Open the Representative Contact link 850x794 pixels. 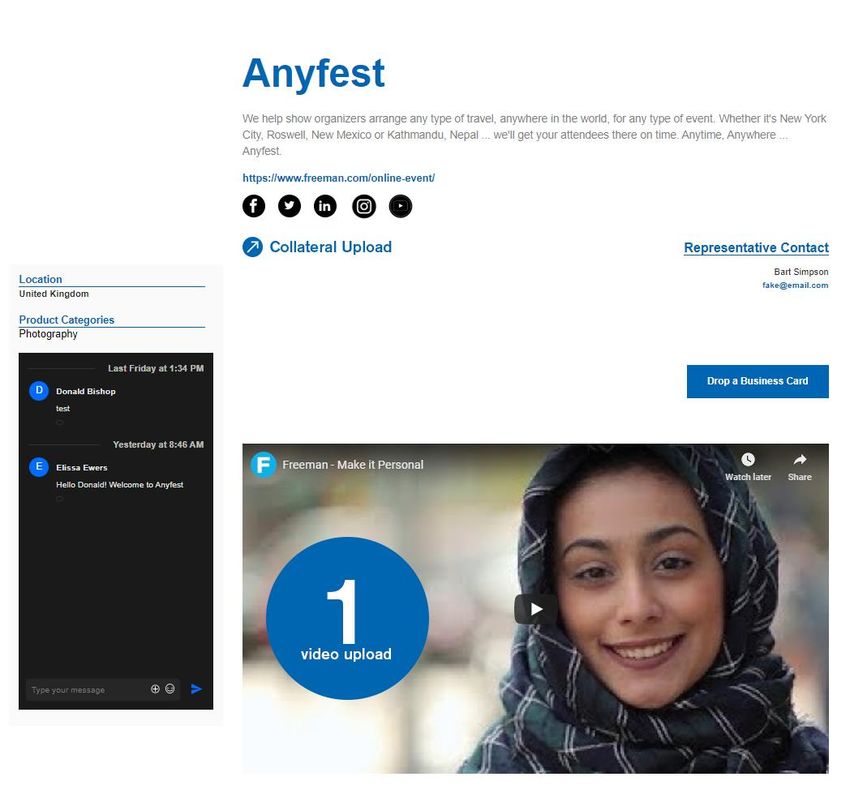click(756, 248)
